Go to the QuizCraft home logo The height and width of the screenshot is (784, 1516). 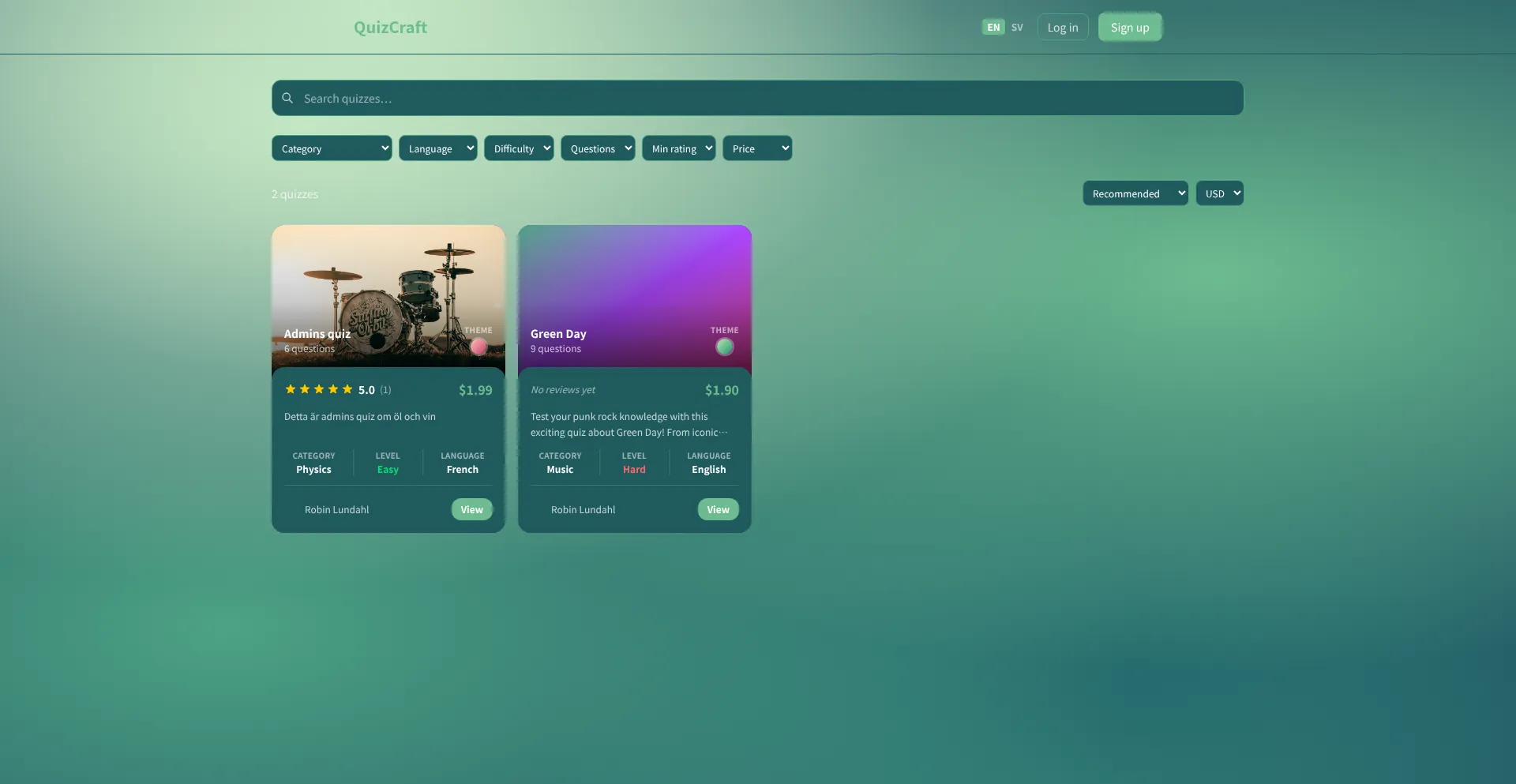[390, 27]
